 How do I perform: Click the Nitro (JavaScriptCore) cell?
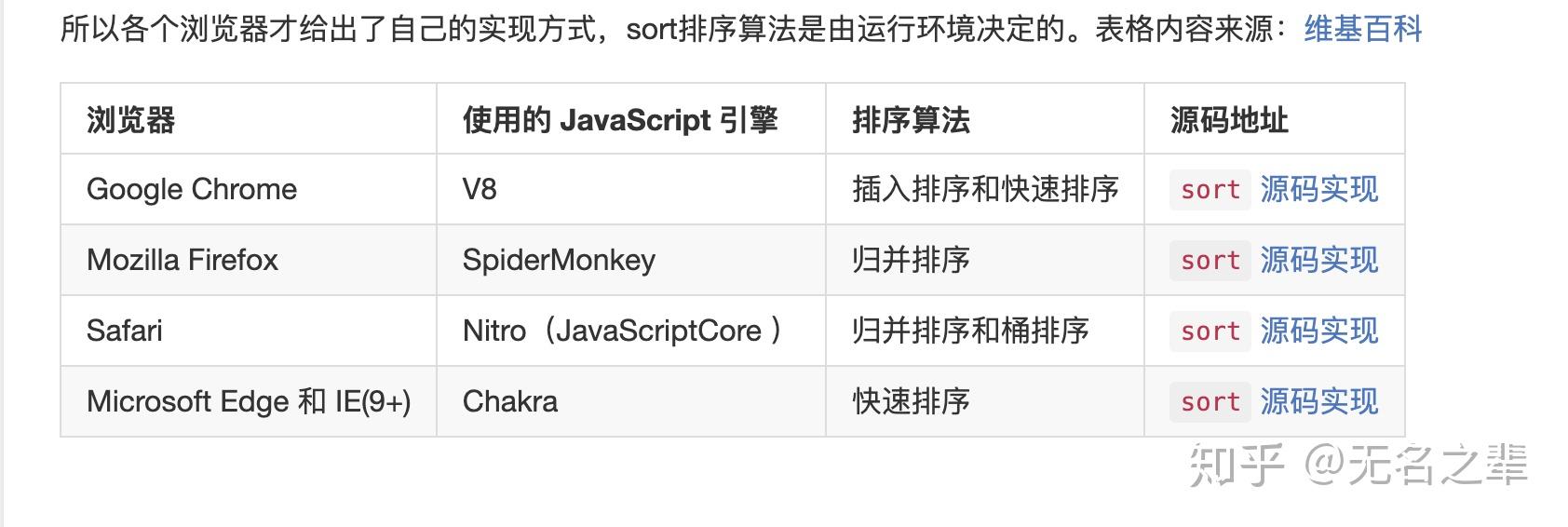[x=622, y=331]
